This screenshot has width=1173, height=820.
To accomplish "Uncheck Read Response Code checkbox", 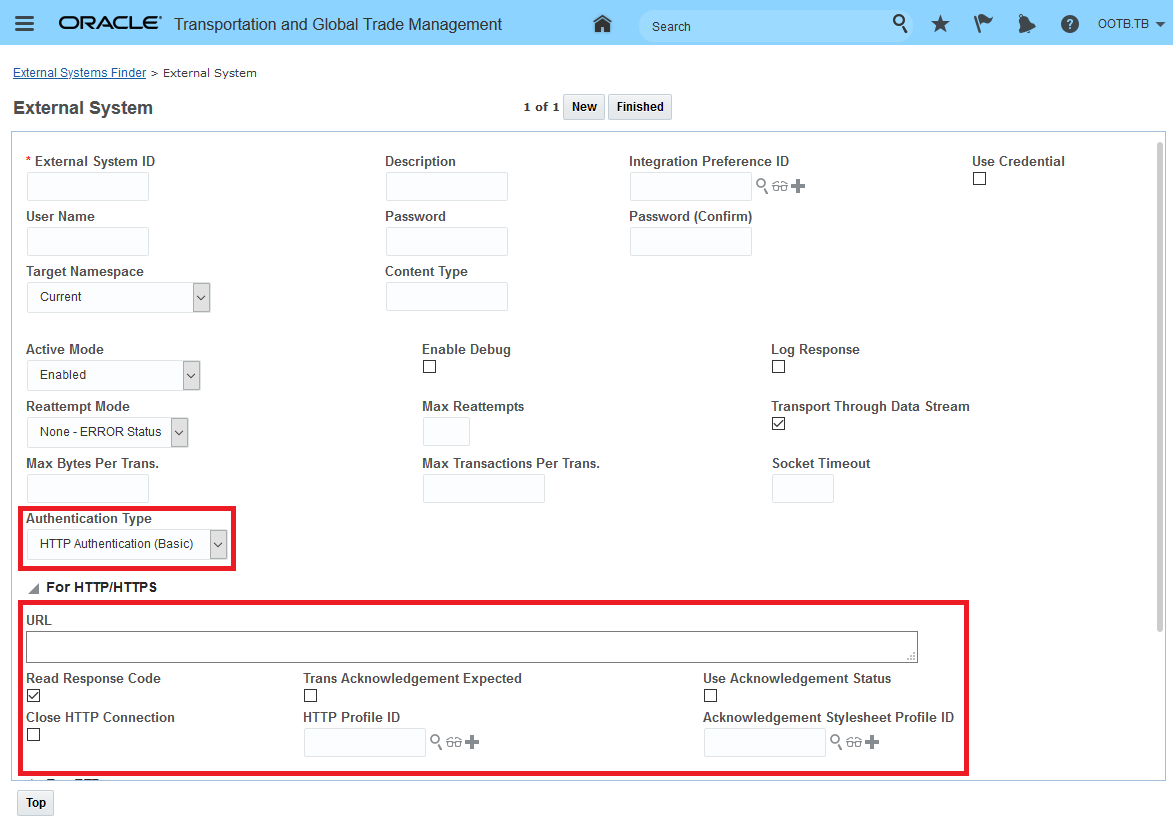I will pyautogui.click(x=34, y=696).
